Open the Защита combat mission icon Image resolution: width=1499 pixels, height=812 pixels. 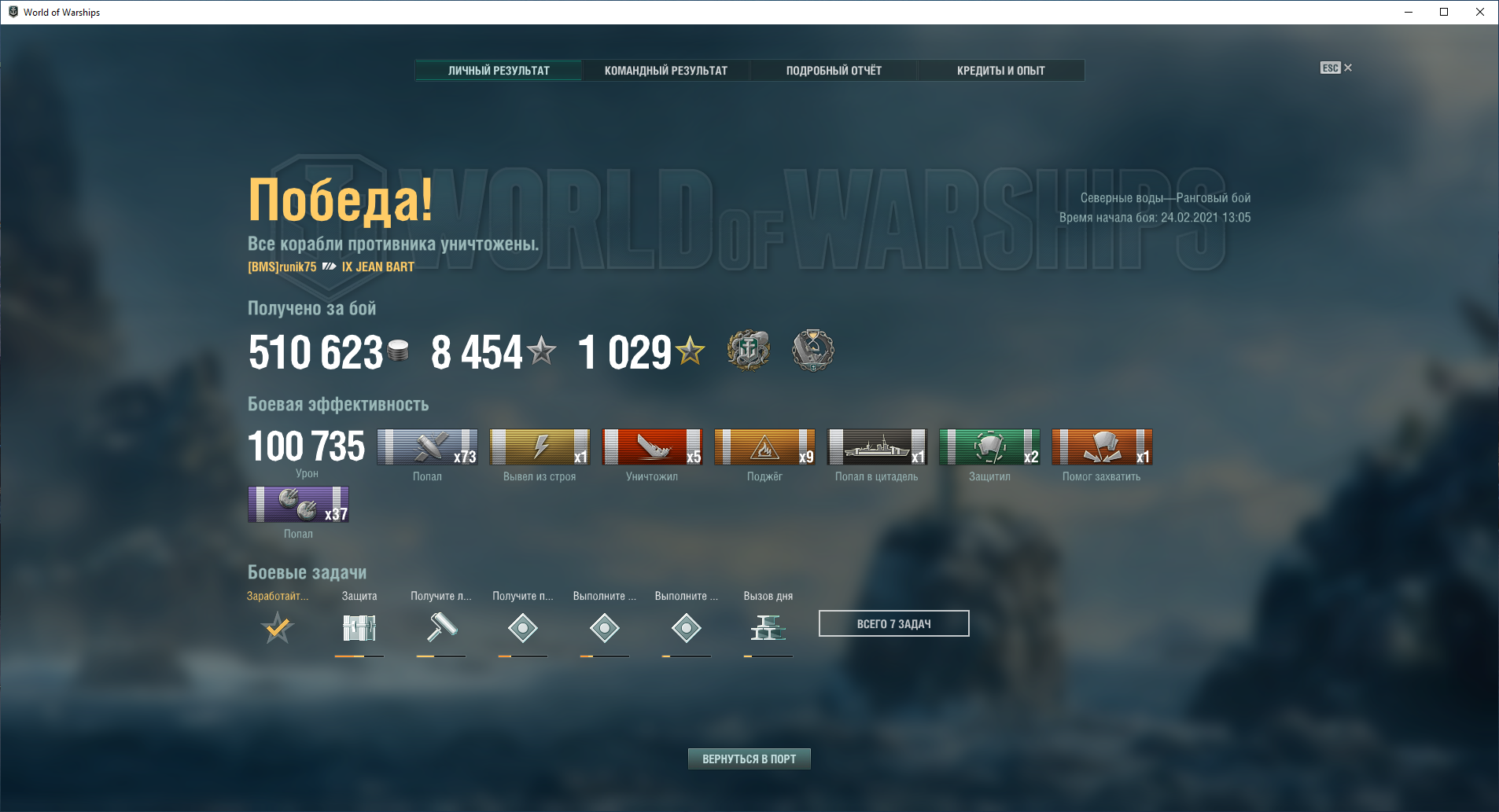click(359, 628)
